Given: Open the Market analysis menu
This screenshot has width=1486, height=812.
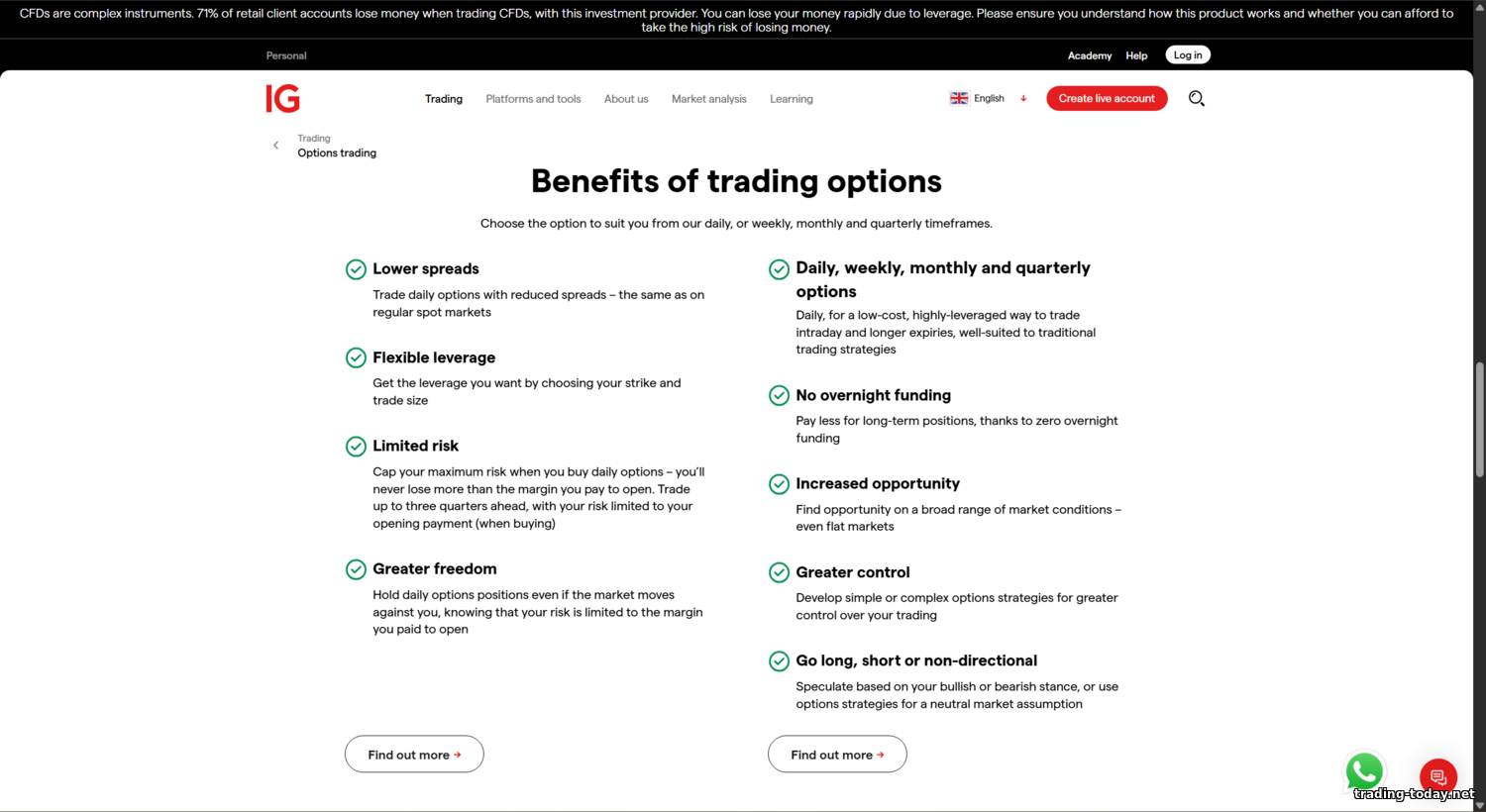Looking at the screenshot, I should 708,99.
